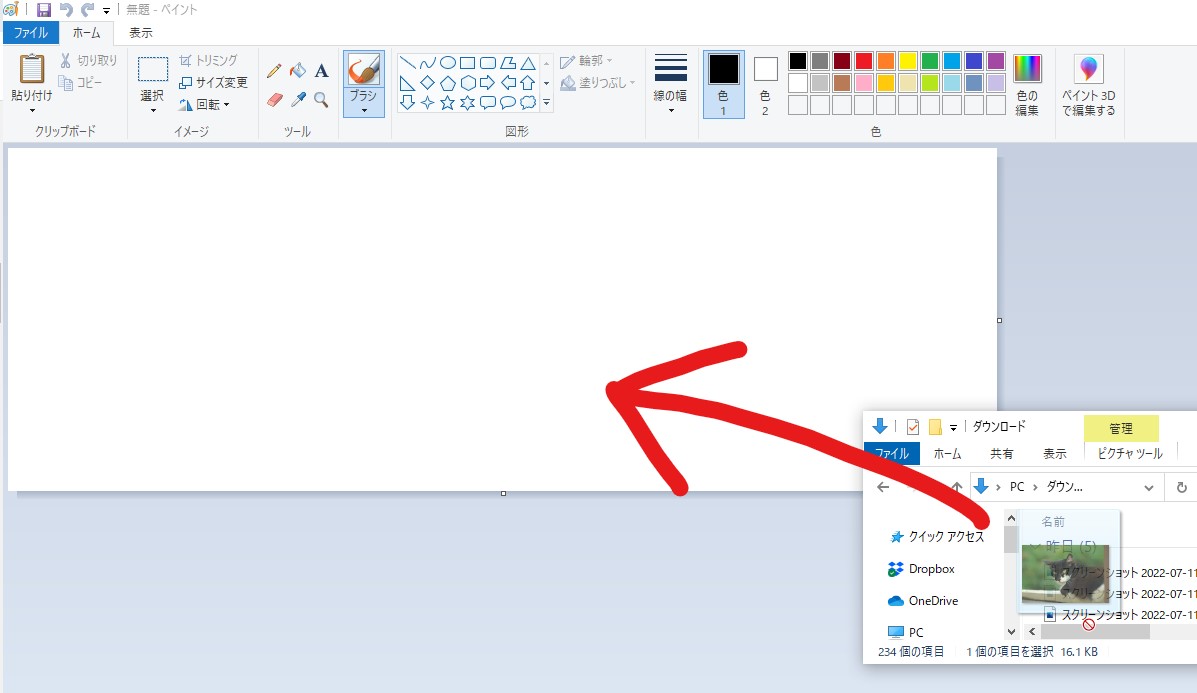Select the Eraser tool
The height and width of the screenshot is (693, 1197).
tap(275, 100)
